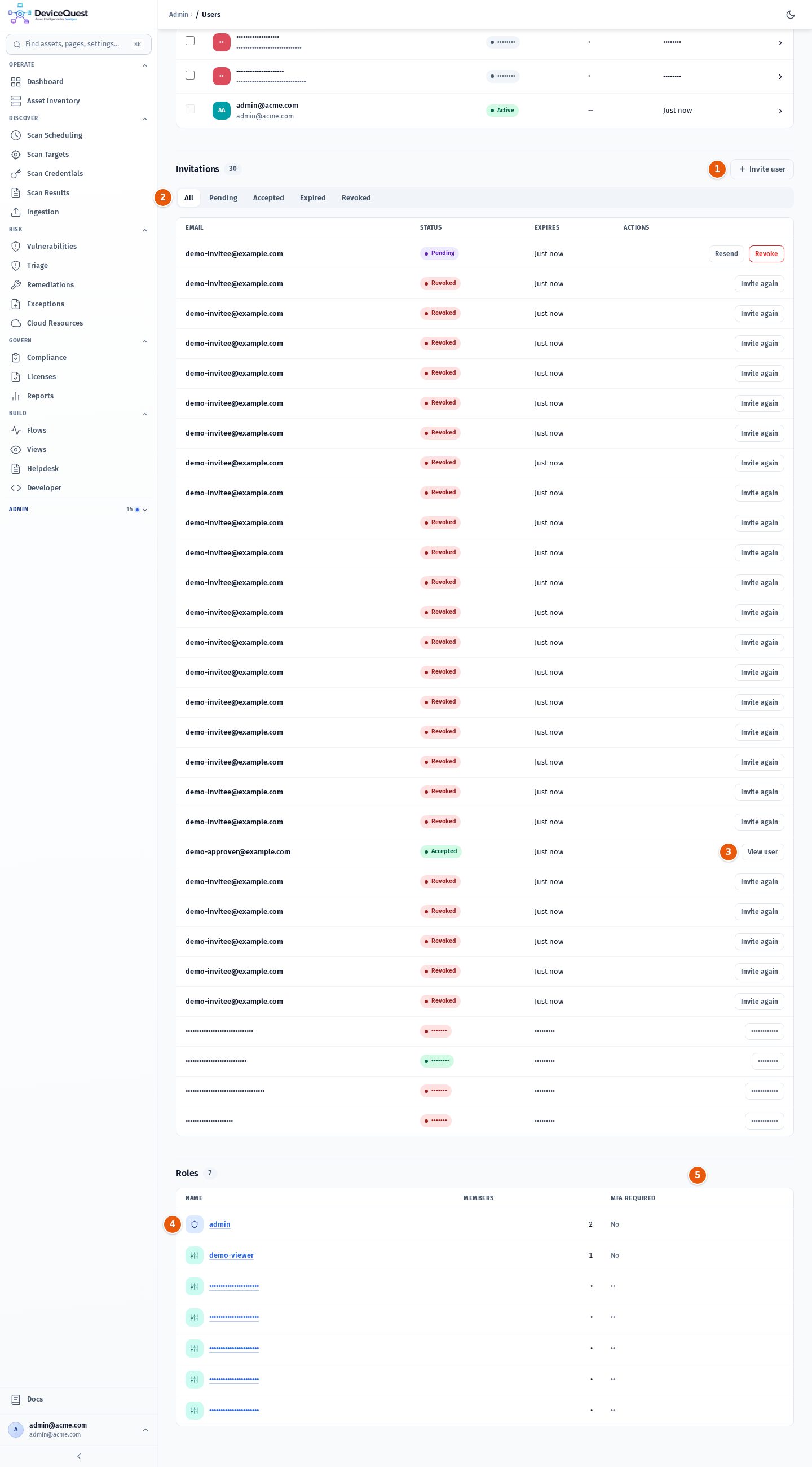Open the Docs icon
This screenshot has height=1467, width=812.
[16, 1399]
